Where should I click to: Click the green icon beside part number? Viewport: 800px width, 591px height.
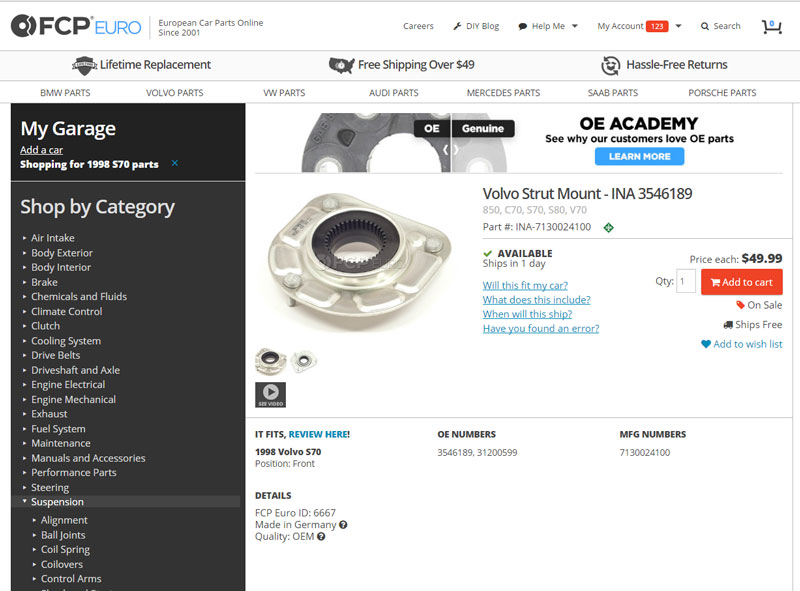click(x=608, y=228)
